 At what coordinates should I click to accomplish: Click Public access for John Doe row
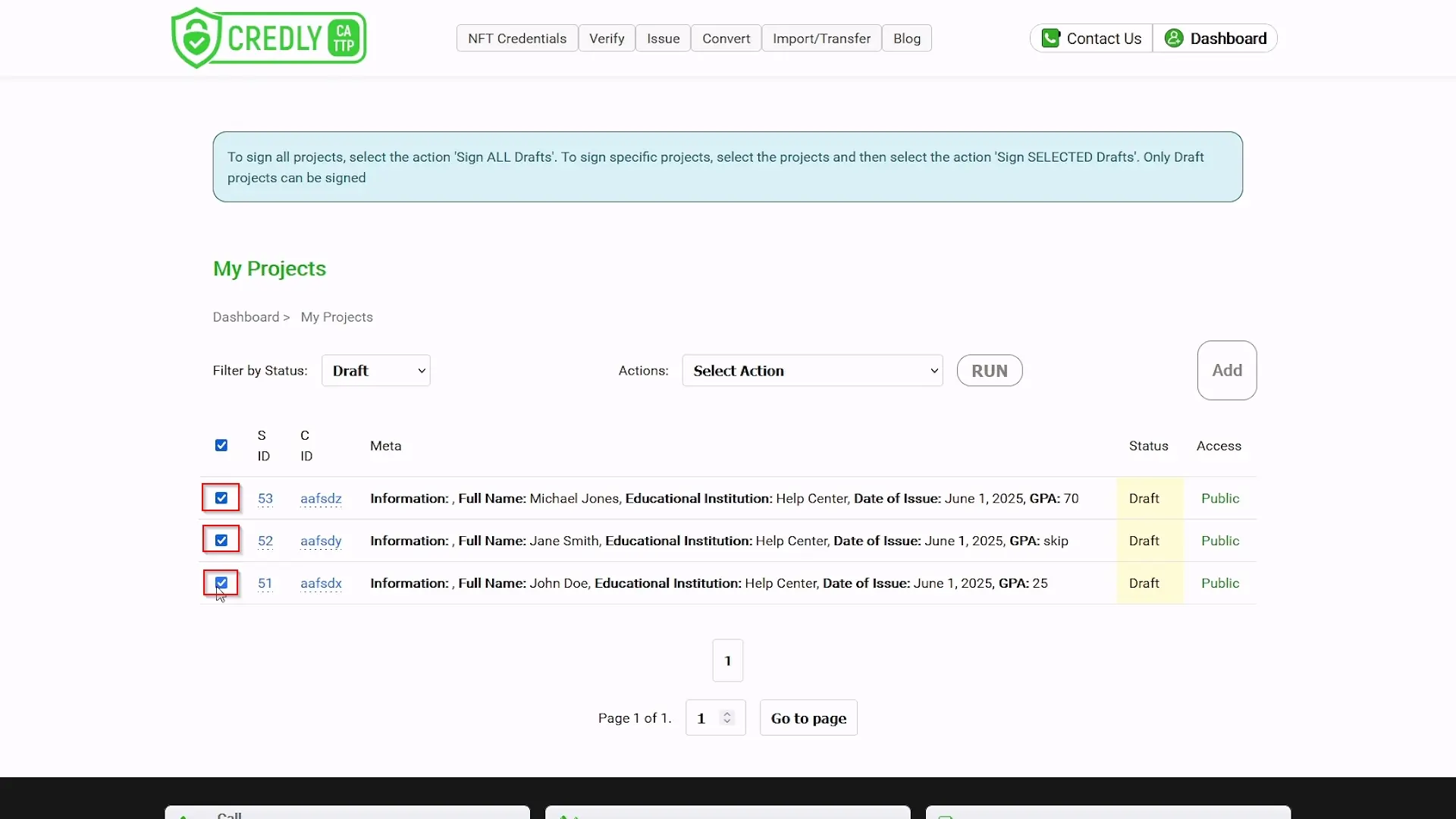[1220, 583]
